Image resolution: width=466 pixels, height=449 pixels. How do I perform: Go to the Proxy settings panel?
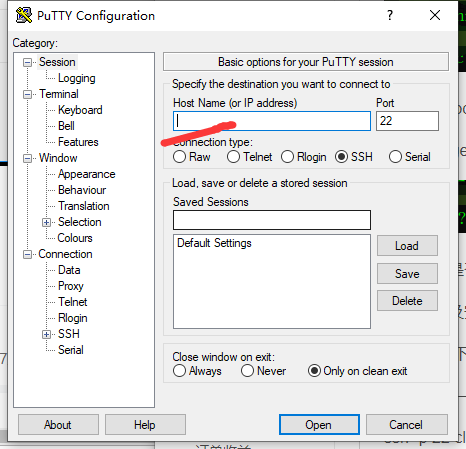pyautogui.click(x=71, y=286)
